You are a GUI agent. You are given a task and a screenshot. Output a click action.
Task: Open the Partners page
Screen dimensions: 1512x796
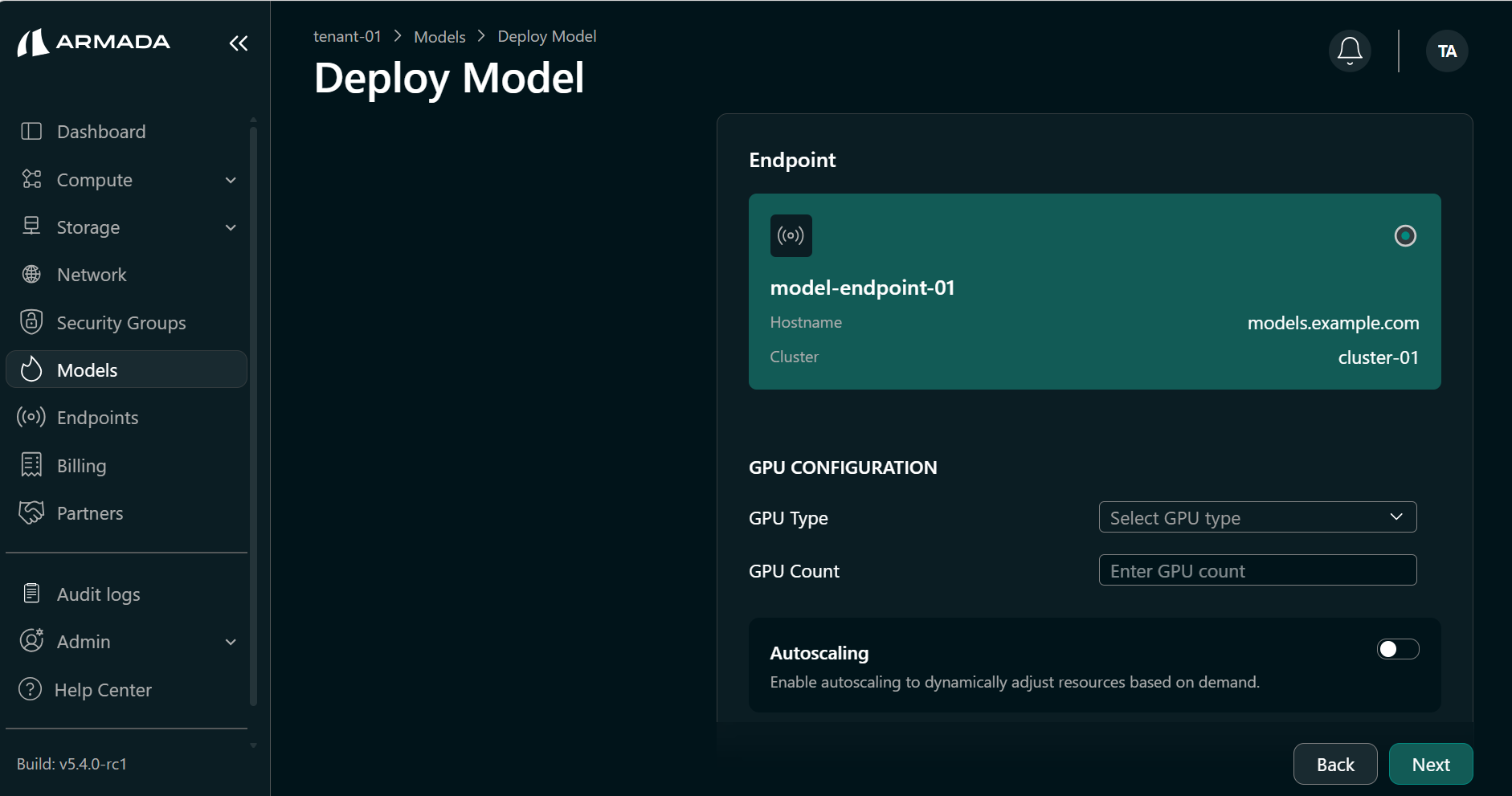tap(127, 512)
